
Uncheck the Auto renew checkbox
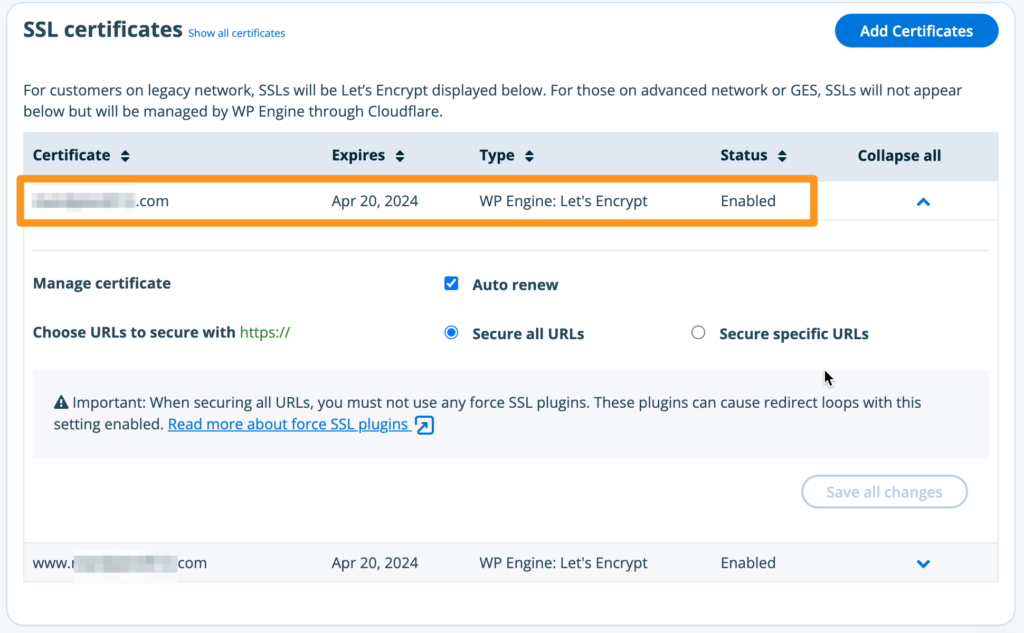tap(451, 284)
